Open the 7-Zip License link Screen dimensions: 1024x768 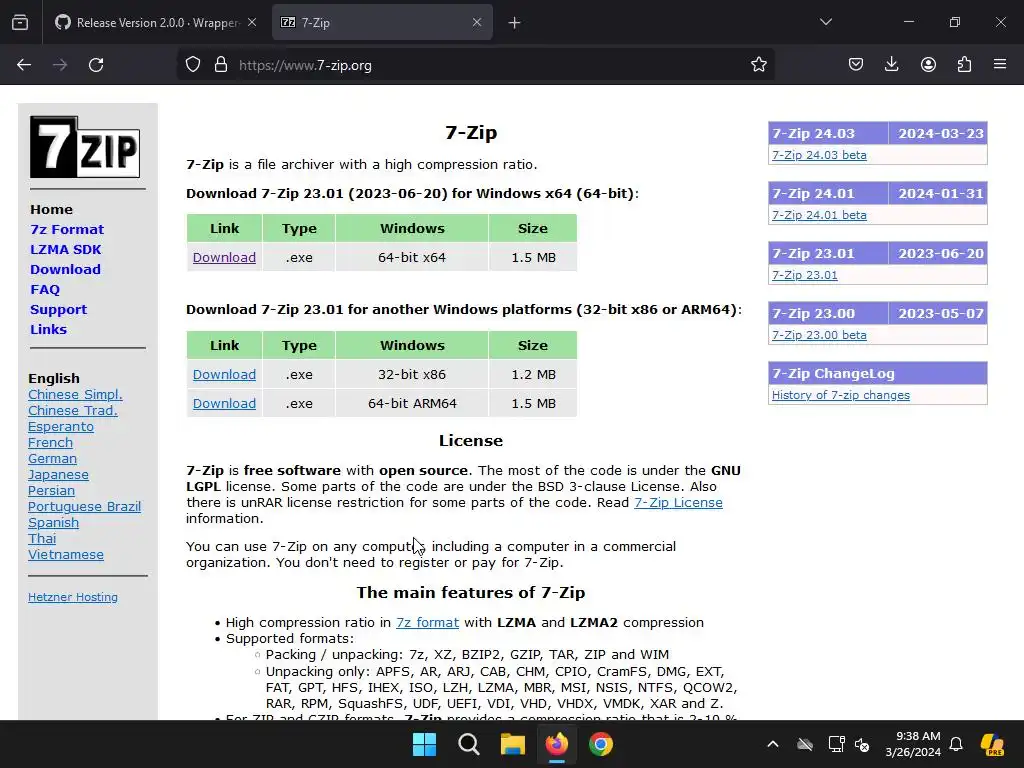pos(678,502)
